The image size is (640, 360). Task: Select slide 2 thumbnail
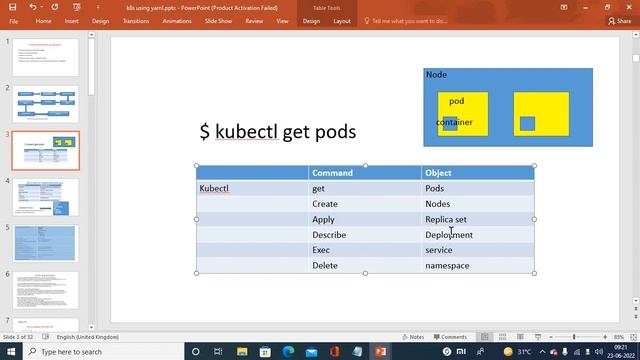click(45, 104)
